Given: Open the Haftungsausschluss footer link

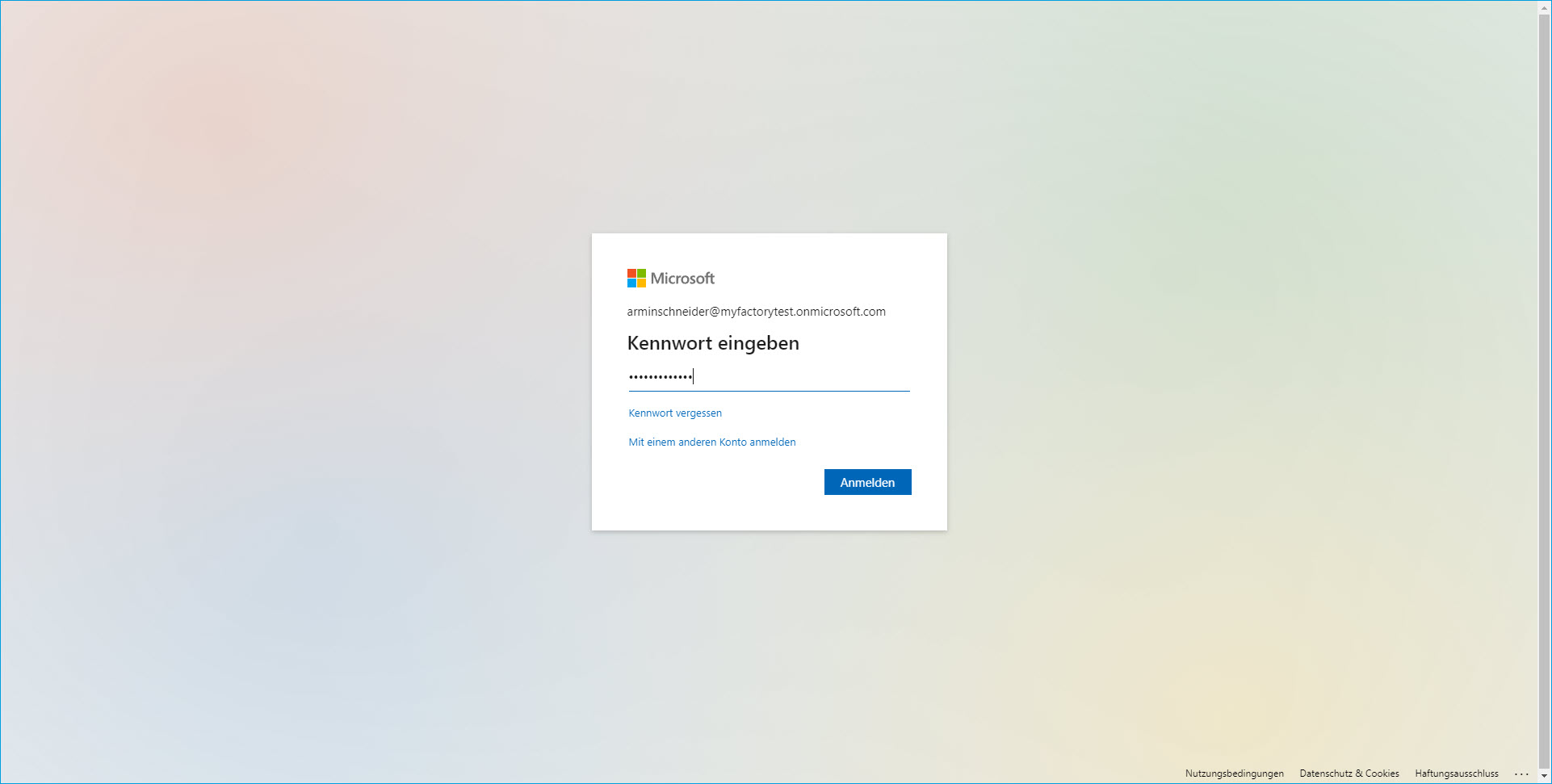Looking at the screenshot, I should (x=1456, y=774).
